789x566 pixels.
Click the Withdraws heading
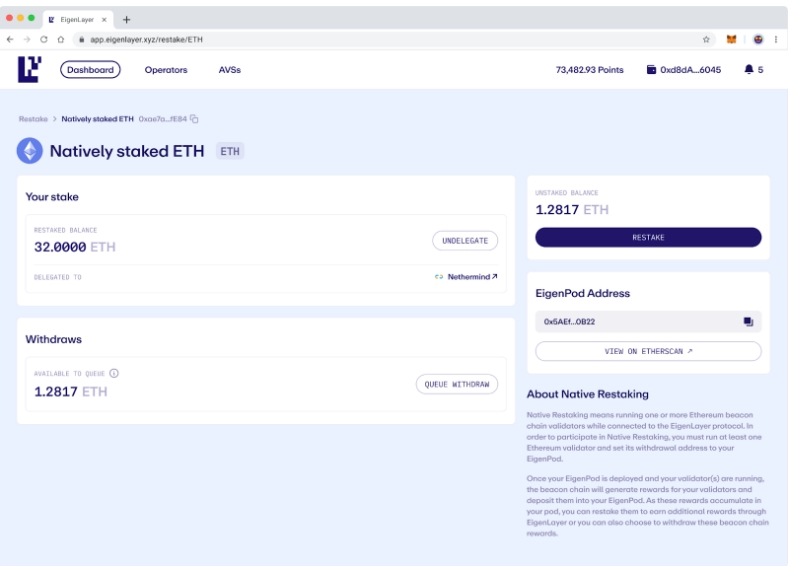tap(53, 339)
